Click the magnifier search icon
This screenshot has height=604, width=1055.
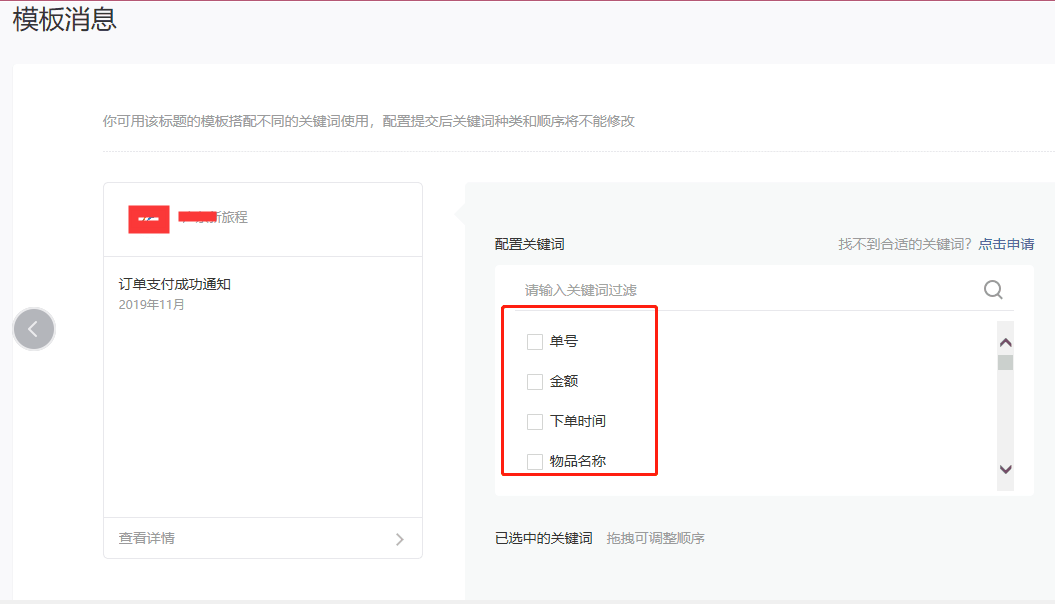[993, 290]
